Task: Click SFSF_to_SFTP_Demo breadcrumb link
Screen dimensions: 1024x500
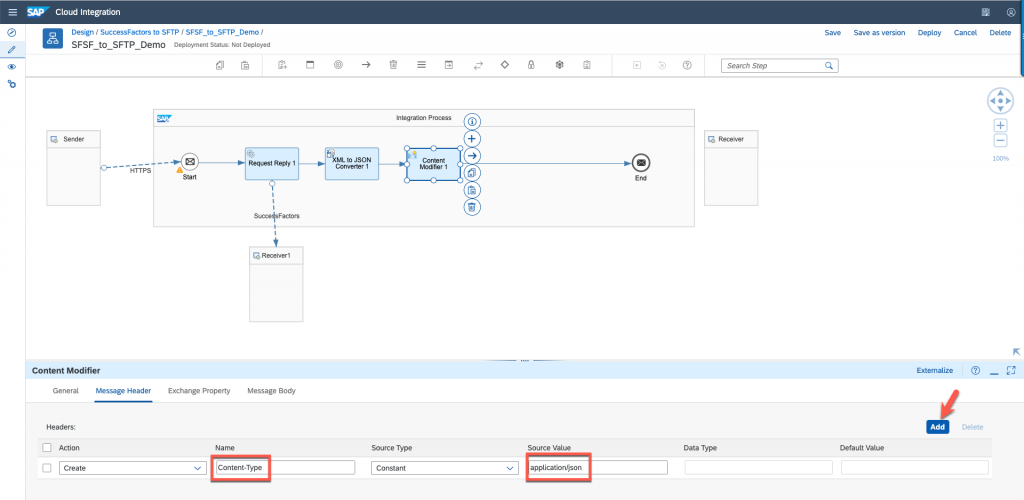Action: click(222, 31)
